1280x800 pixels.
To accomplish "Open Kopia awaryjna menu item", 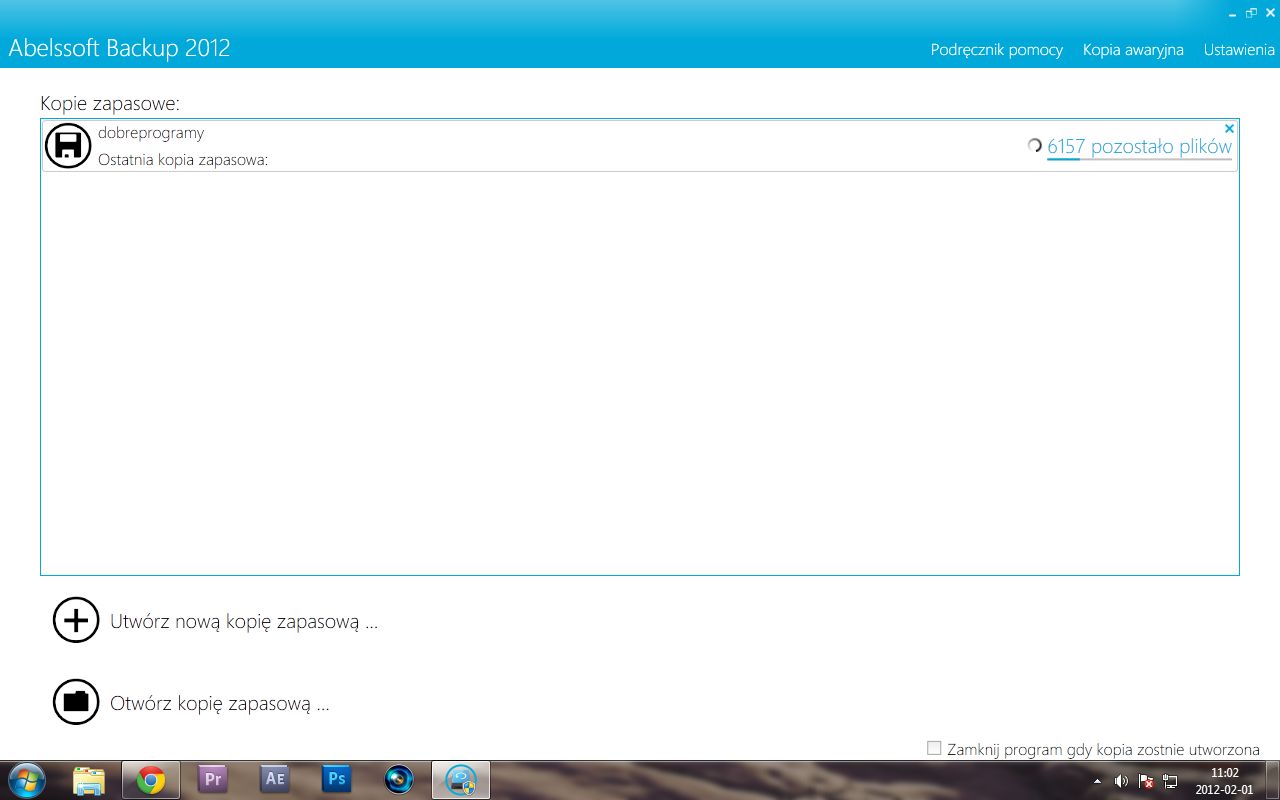I will coord(1133,49).
